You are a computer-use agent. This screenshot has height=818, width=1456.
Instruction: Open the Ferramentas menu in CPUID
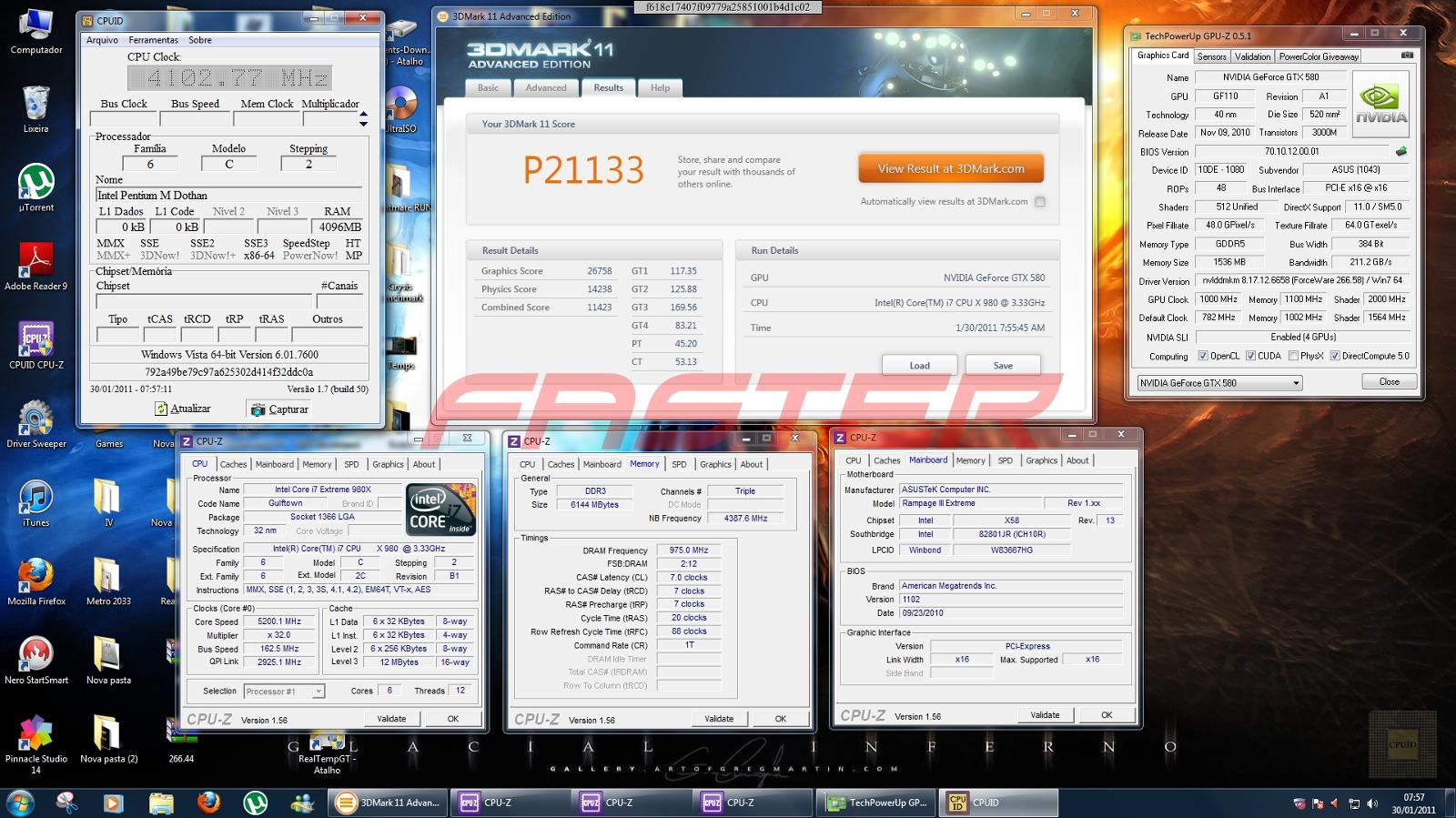point(154,40)
